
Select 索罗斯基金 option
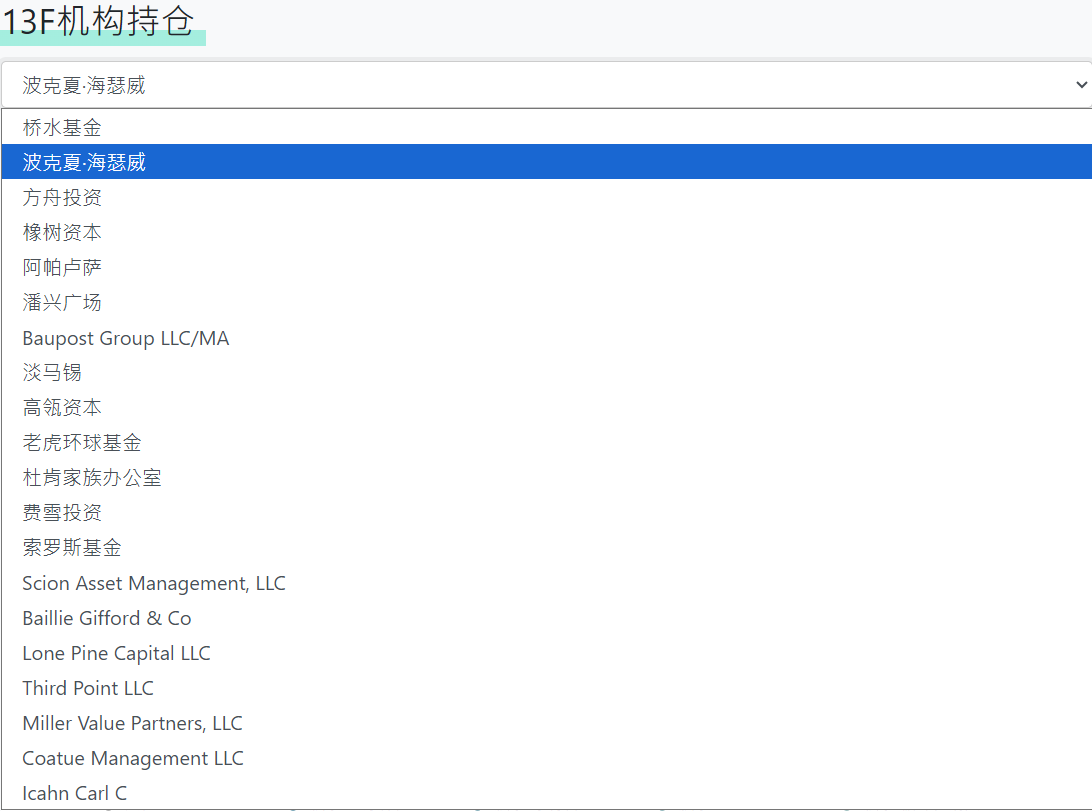(x=72, y=547)
